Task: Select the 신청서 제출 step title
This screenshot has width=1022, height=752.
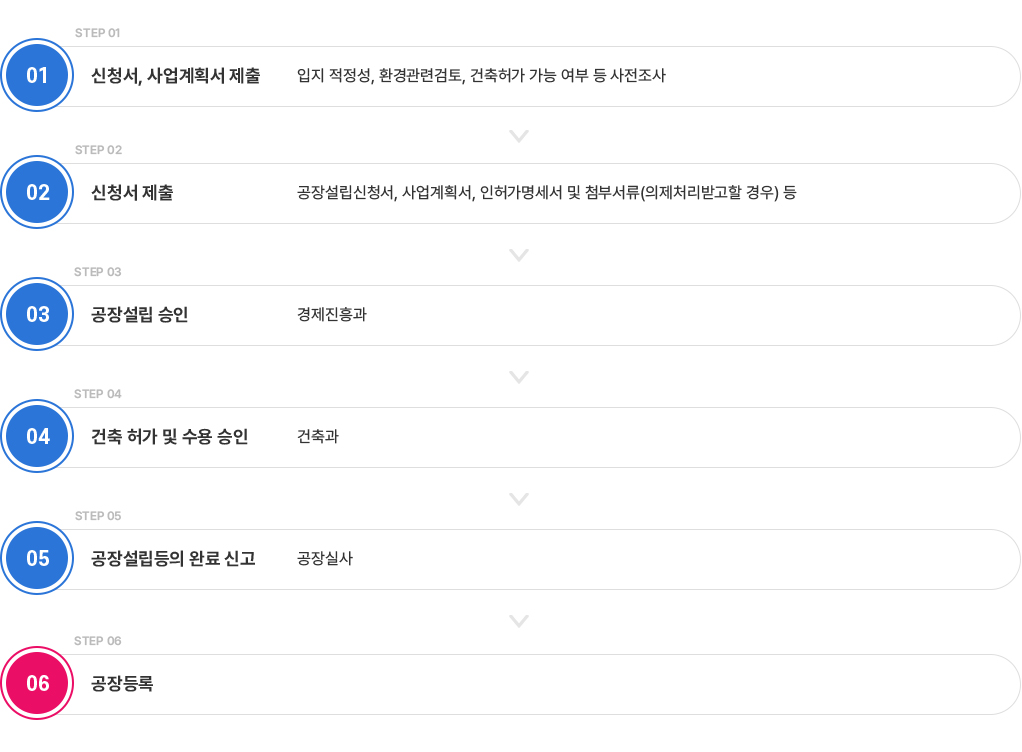Action: [x=132, y=193]
